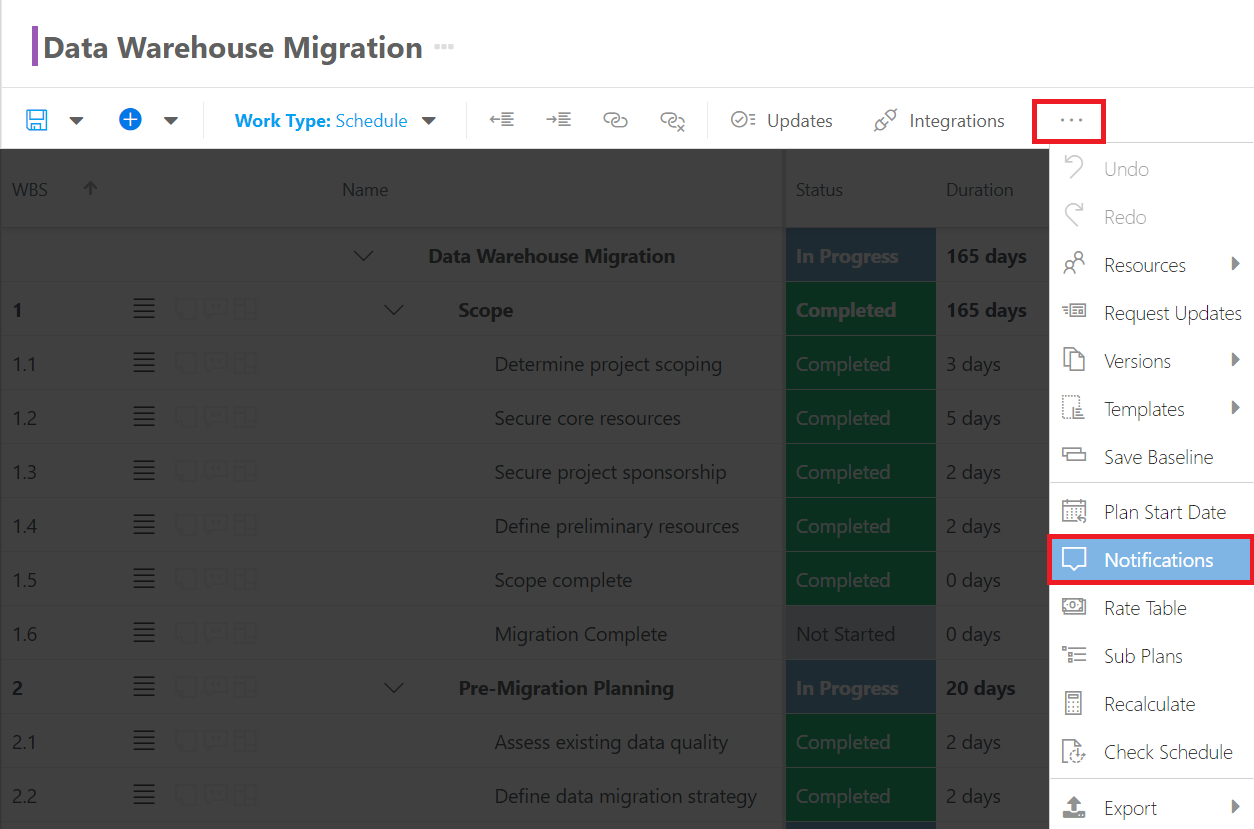
Task: Open hamburger menu for row 1.5
Action: click(x=144, y=580)
